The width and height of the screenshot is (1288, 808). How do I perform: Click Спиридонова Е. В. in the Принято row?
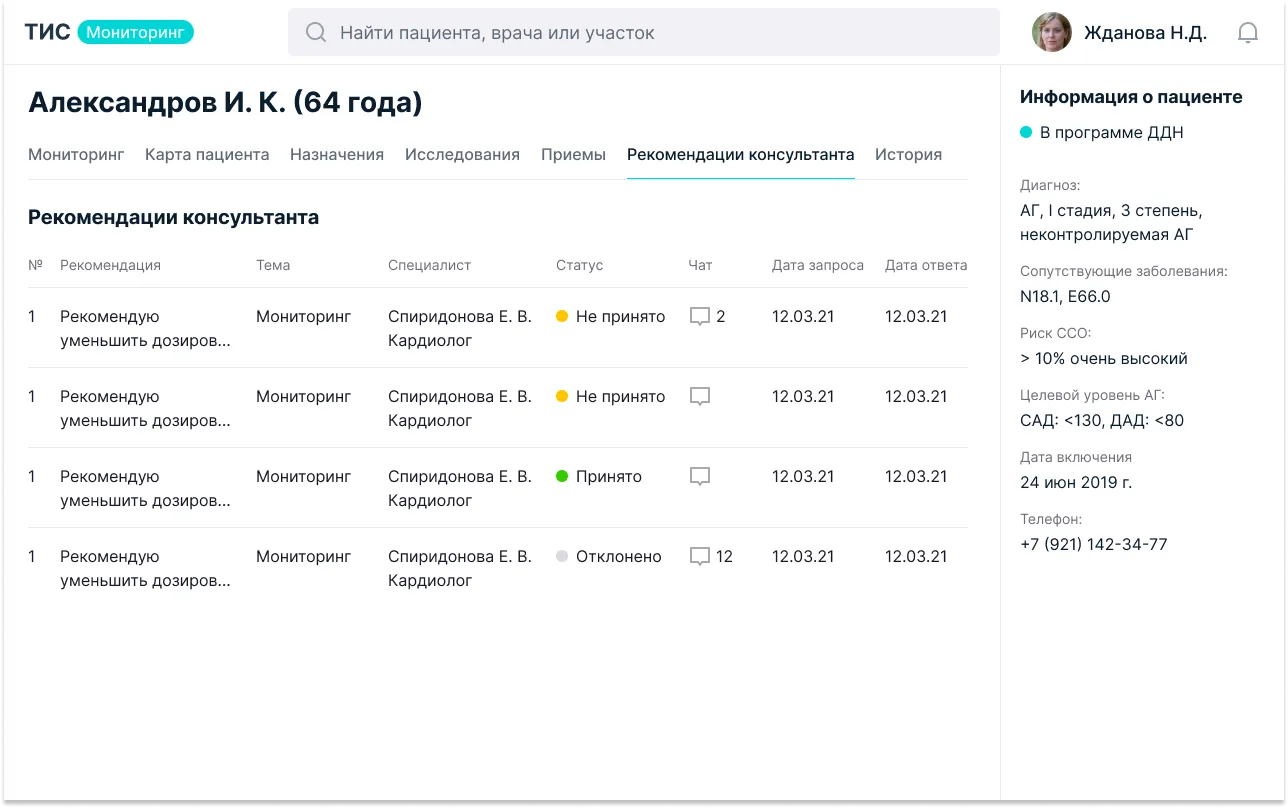tap(460, 477)
